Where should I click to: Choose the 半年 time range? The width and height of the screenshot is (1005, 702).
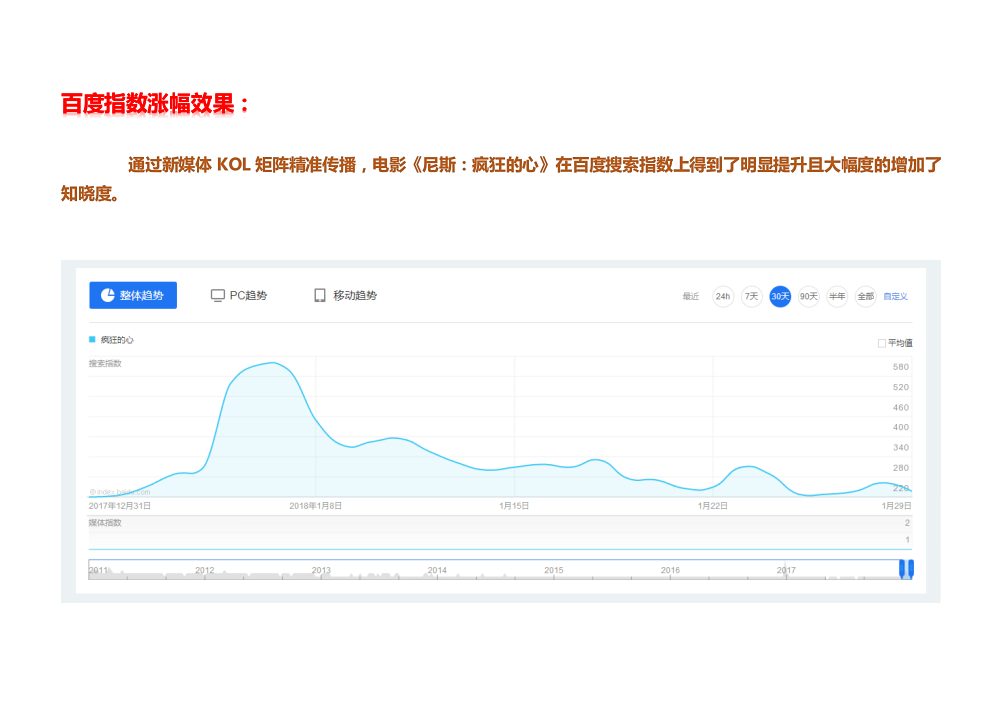(x=837, y=296)
